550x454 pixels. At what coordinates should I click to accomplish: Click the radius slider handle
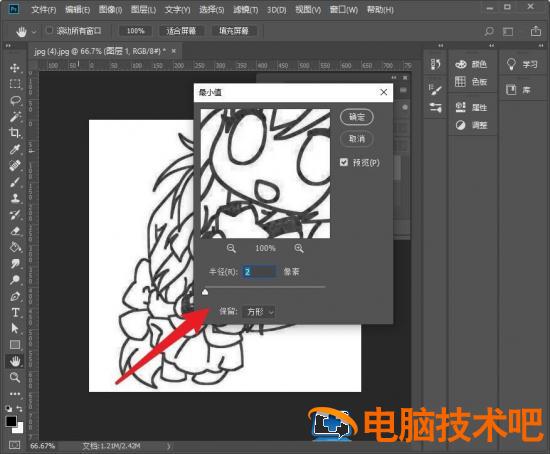205,292
